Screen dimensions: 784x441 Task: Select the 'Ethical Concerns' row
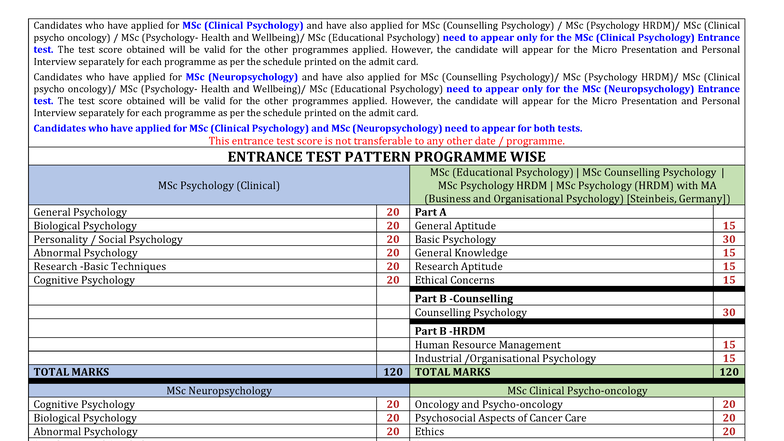(x=454, y=280)
